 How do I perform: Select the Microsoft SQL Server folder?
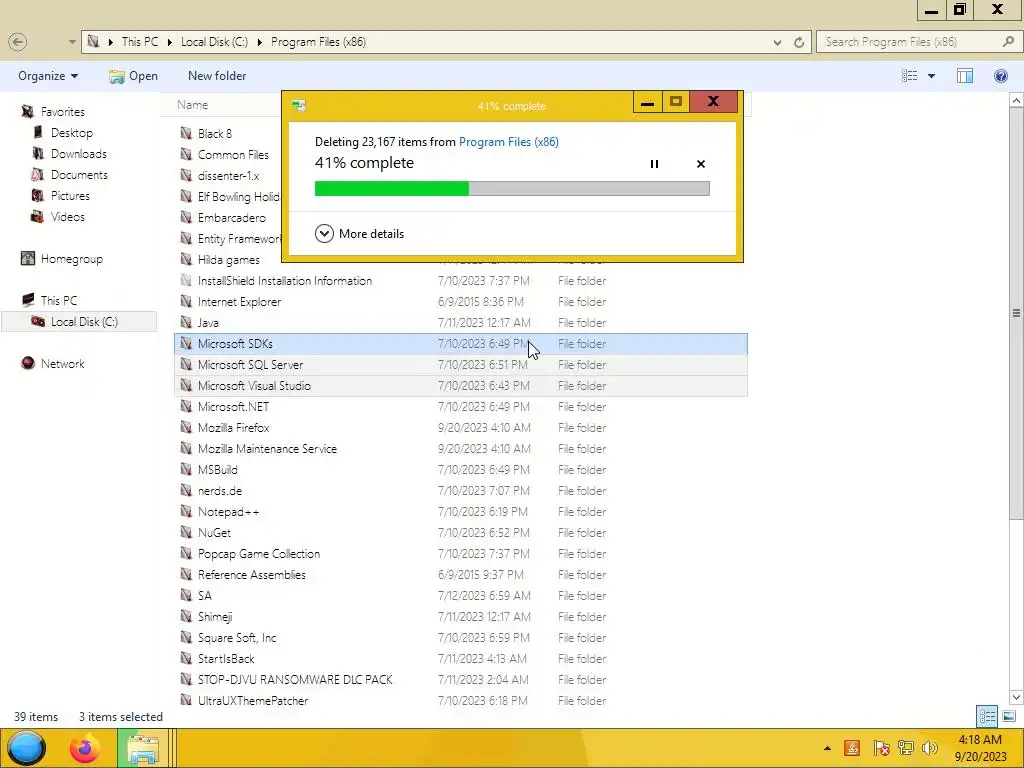coord(460,364)
